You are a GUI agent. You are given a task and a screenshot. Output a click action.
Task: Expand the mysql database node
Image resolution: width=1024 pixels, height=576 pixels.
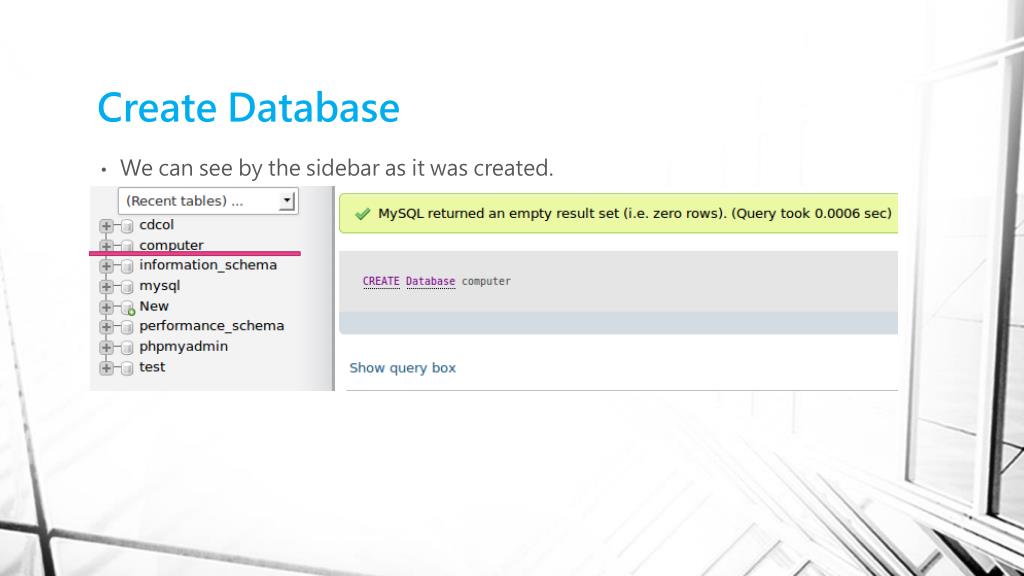click(x=106, y=287)
